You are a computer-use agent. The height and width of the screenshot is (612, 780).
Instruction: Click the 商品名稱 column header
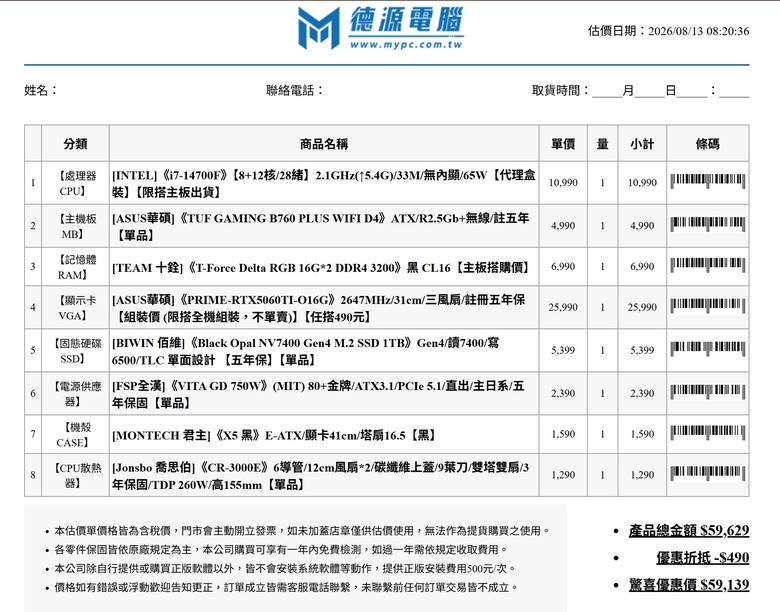click(324, 144)
